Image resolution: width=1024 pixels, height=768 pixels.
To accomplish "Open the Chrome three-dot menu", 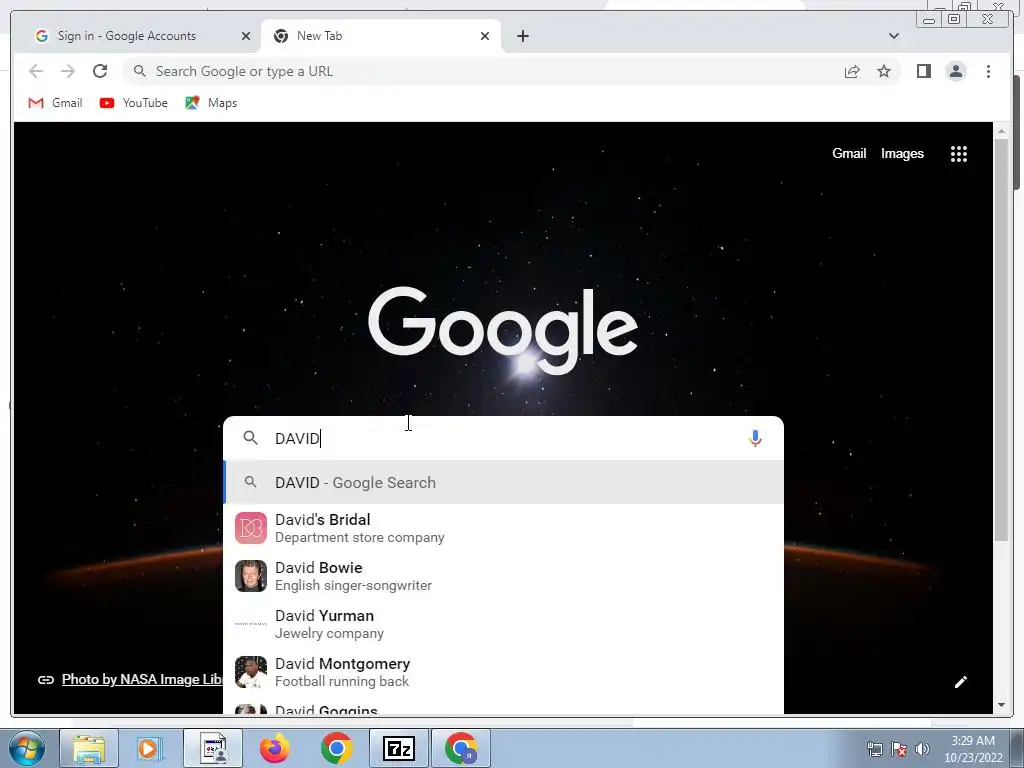I will point(988,71).
